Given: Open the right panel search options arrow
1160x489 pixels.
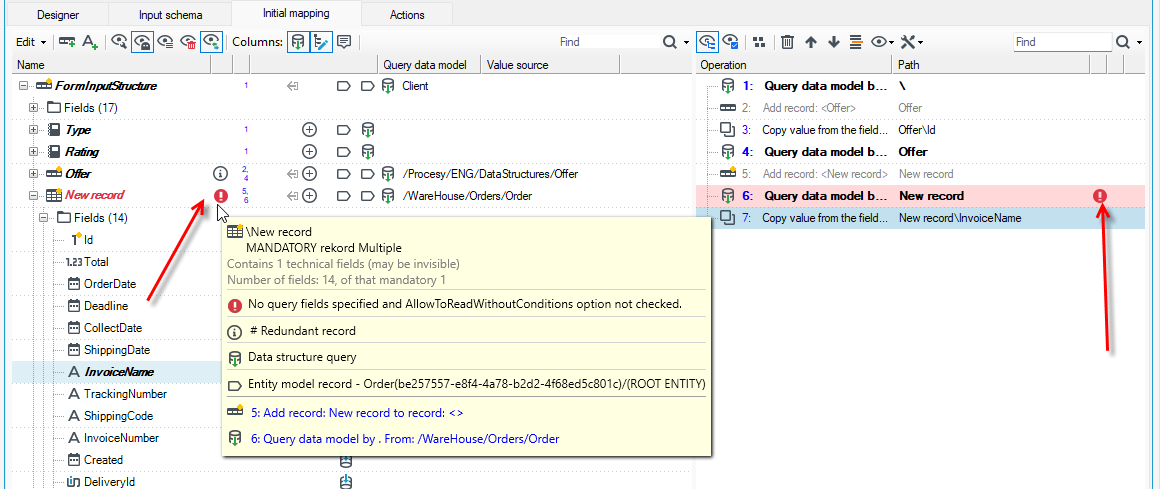Looking at the screenshot, I should [x=1139, y=42].
